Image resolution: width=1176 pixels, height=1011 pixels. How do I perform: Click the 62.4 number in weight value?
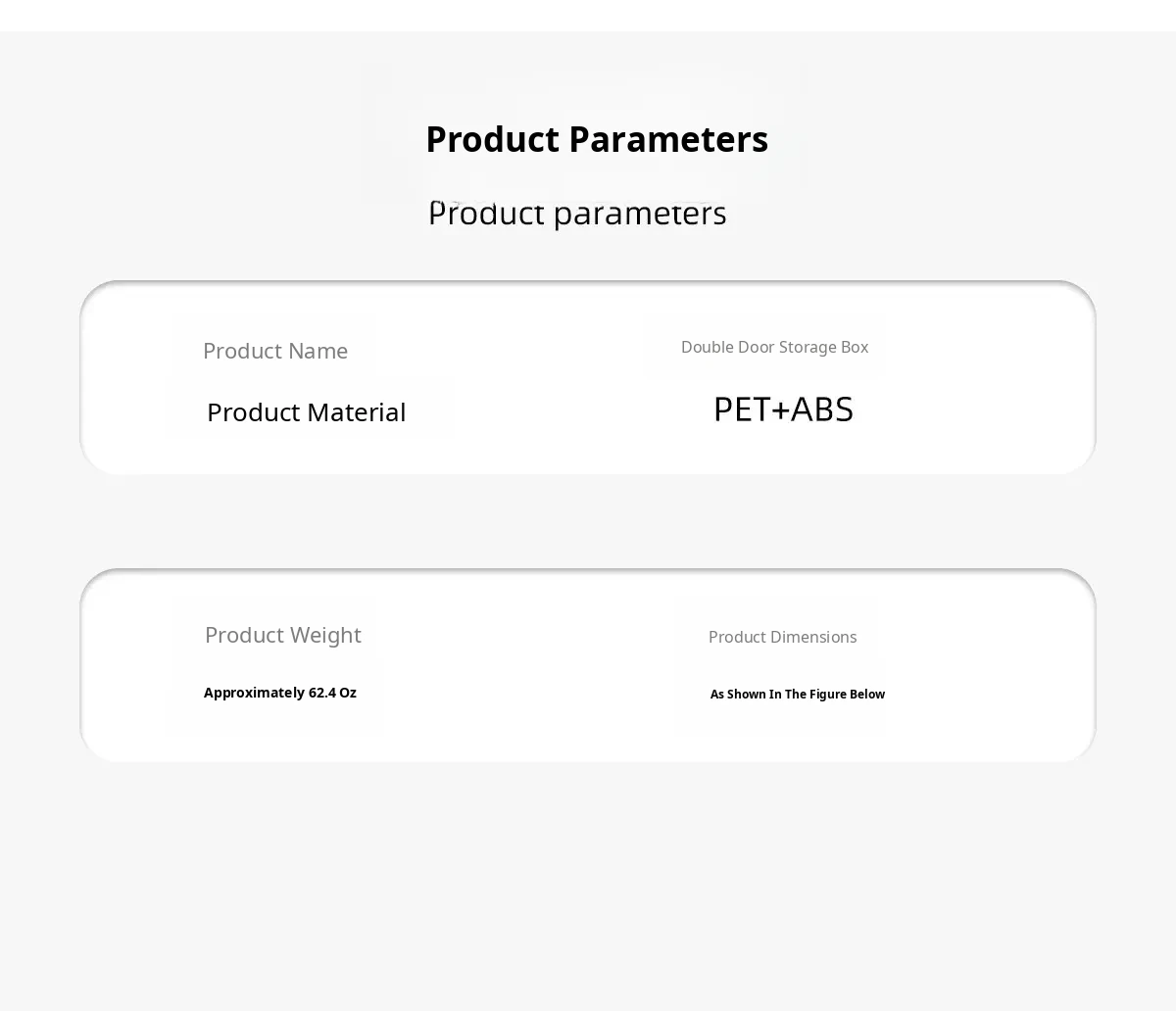click(x=322, y=693)
